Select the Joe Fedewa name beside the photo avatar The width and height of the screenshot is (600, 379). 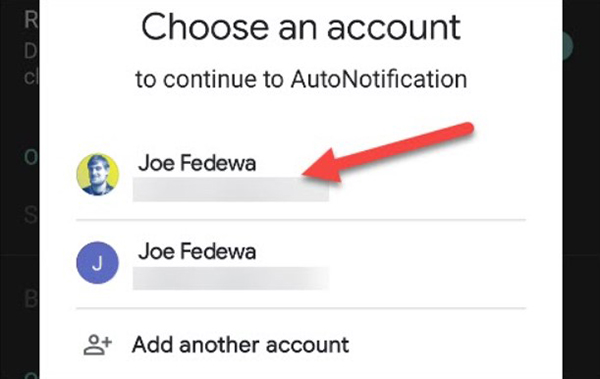[x=197, y=163]
